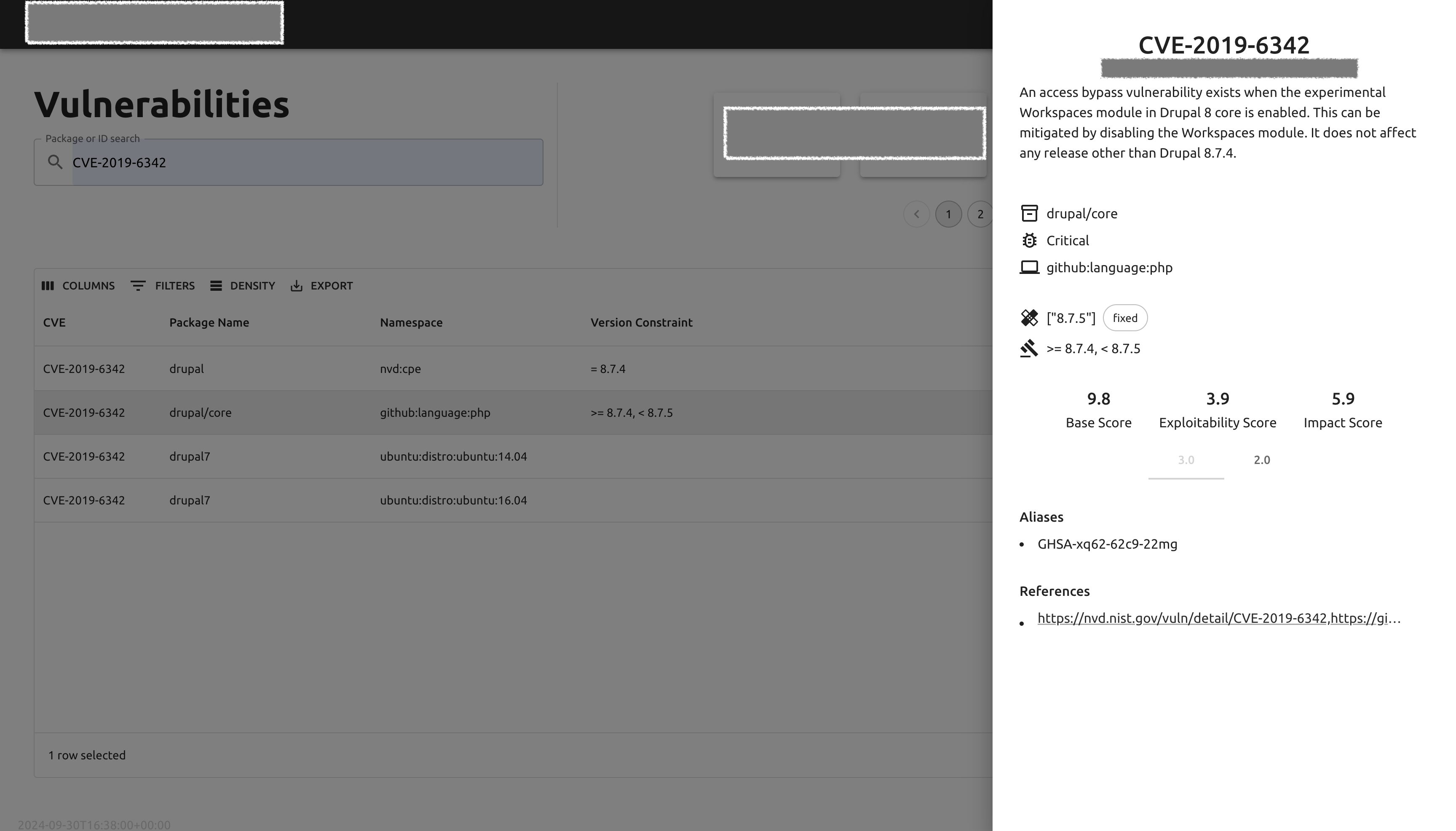Click the = 8.7.4 version constraint cell

[608, 369]
